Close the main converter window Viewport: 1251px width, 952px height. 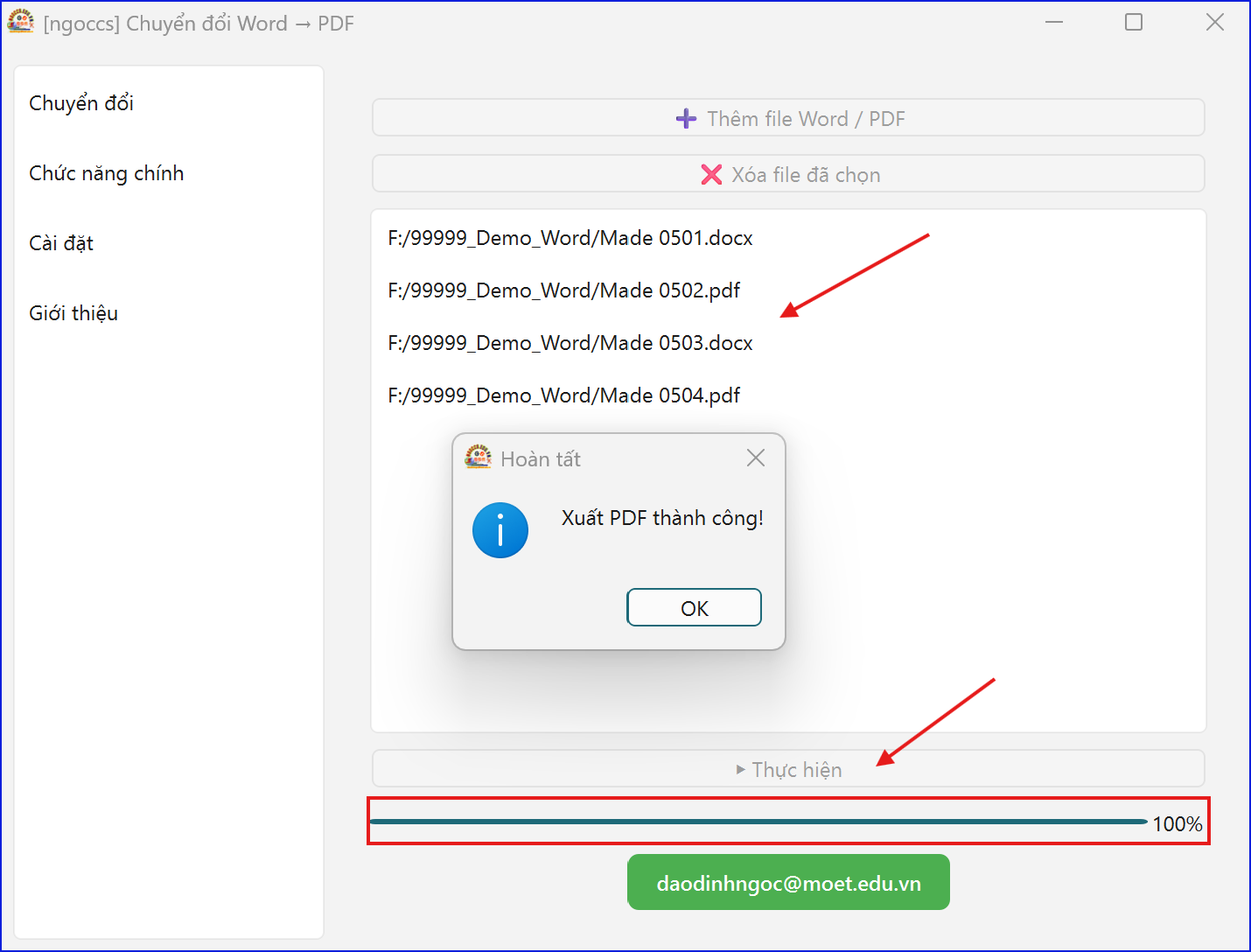(x=1214, y=23)
